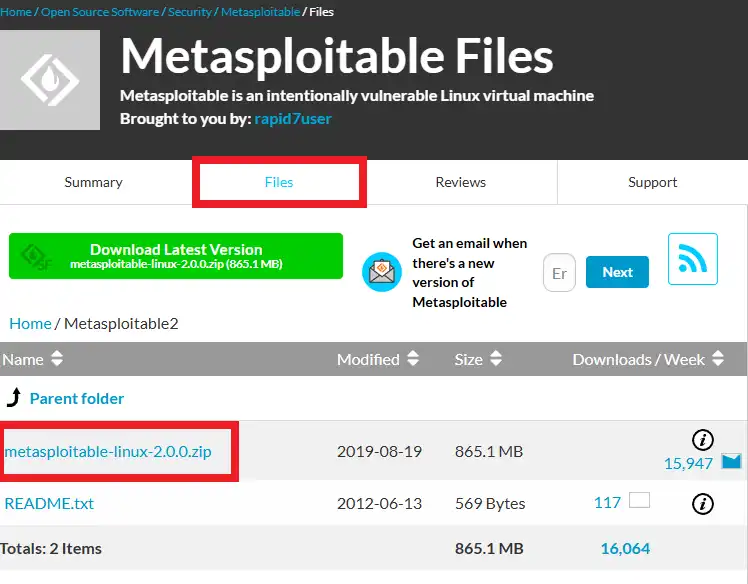Click the Parent folder up-arrow icon
This screenshot has width=748, height=584.
coord(13,398)
